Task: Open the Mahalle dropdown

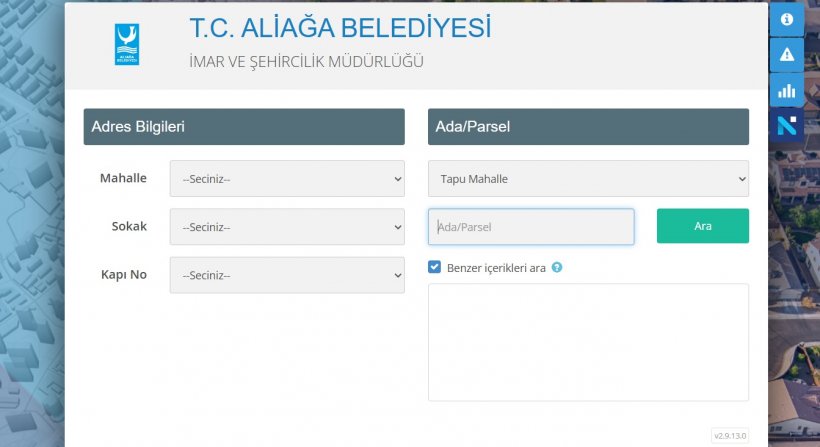Action: pyautogui.click(x=287, y=179)
